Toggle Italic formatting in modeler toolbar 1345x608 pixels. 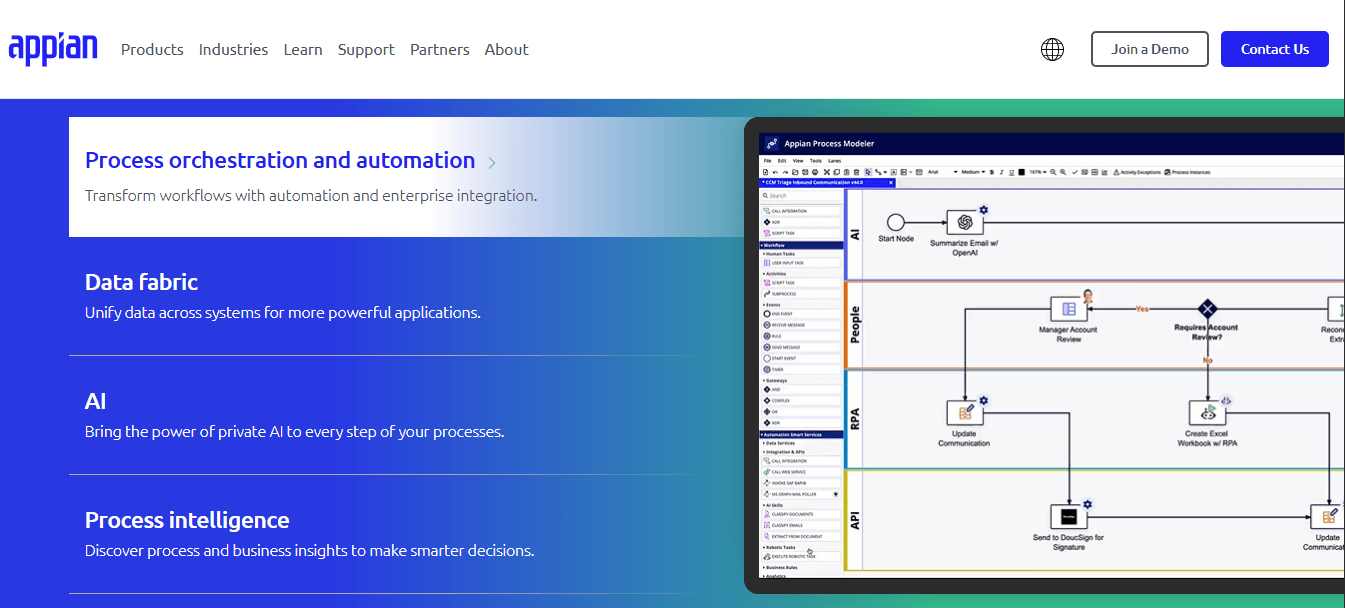tap(1002, 172)
